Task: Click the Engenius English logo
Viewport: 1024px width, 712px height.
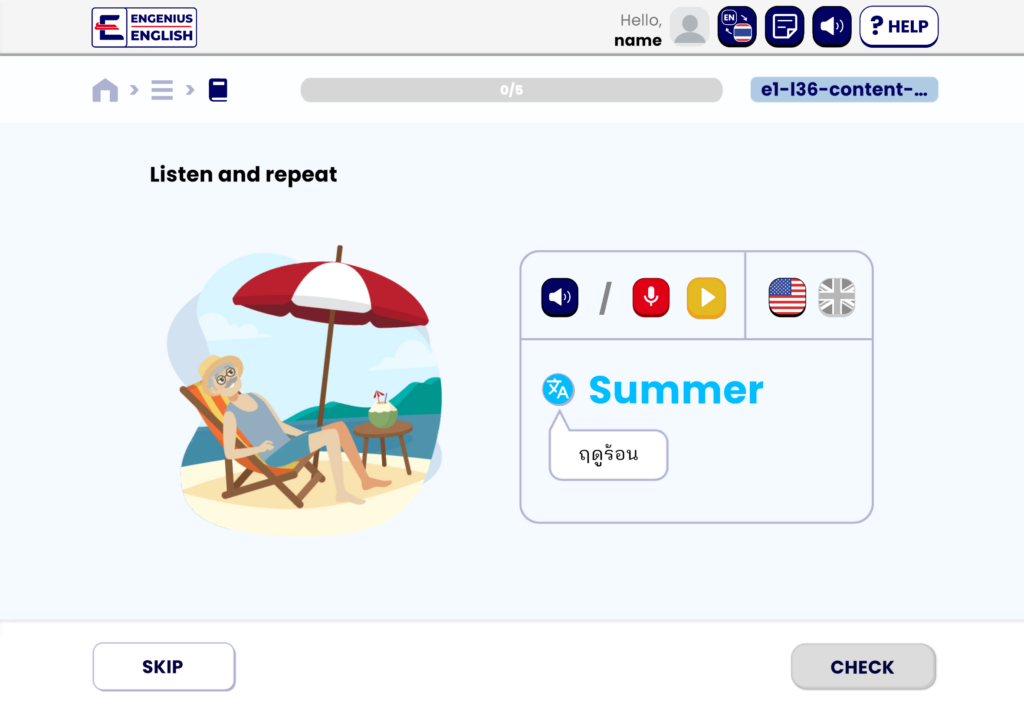Action: coord(144,27)
